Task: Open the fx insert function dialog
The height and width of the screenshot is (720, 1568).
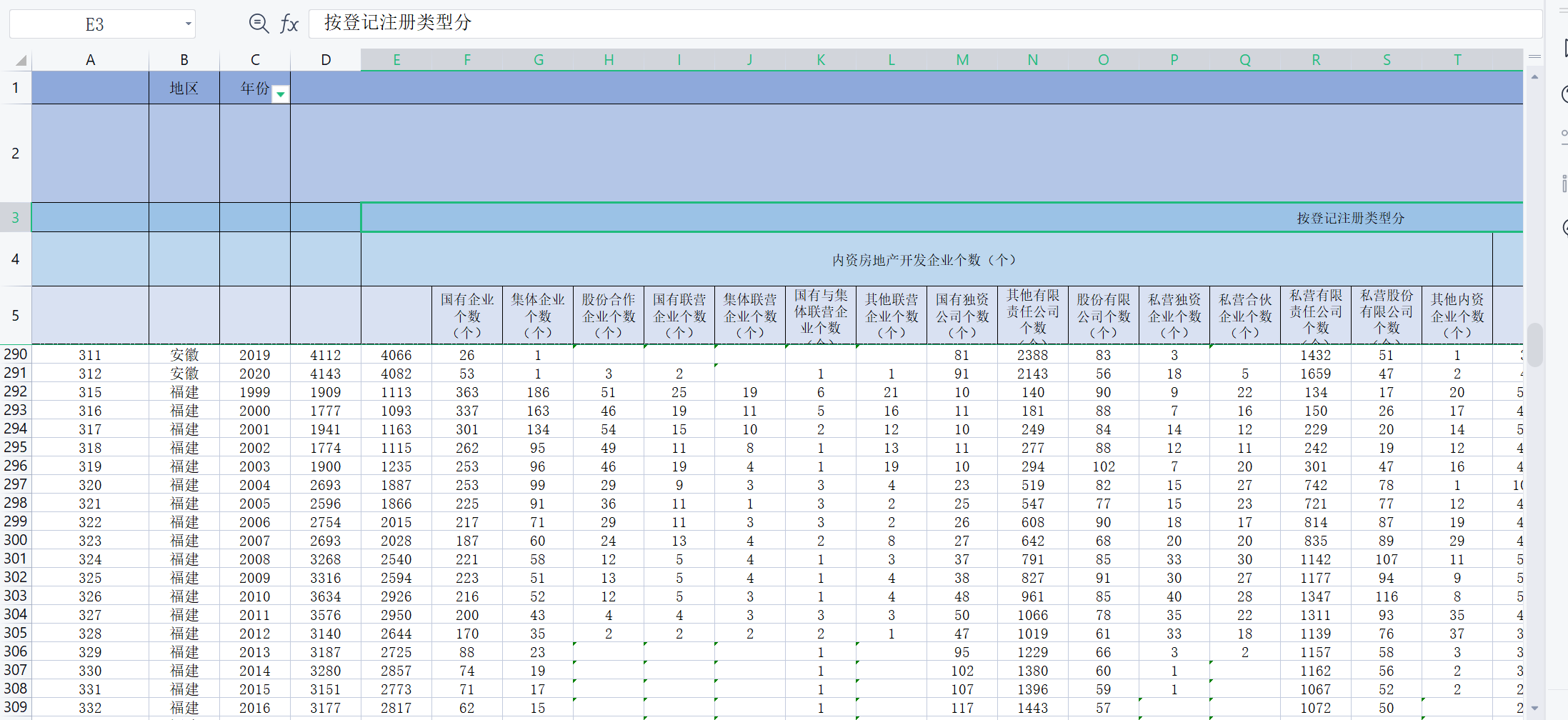Action: click(289, 24)
